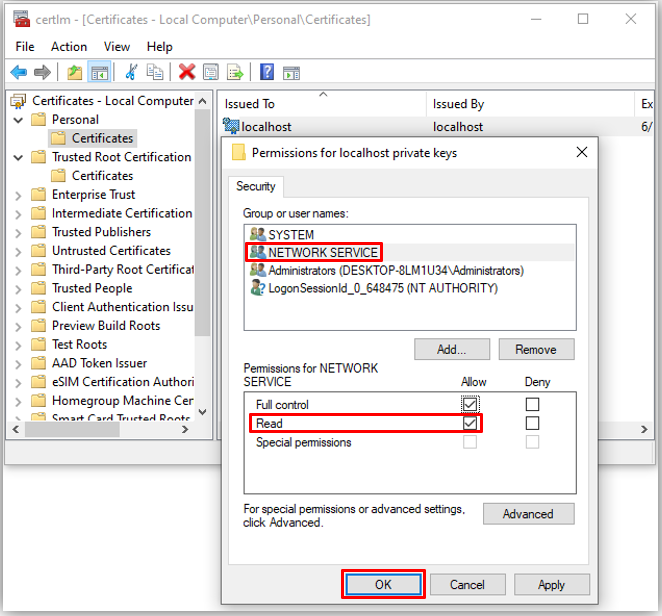Click the Back arrow toolbar icon
662x616 pixels.
(x=19, y=72)
